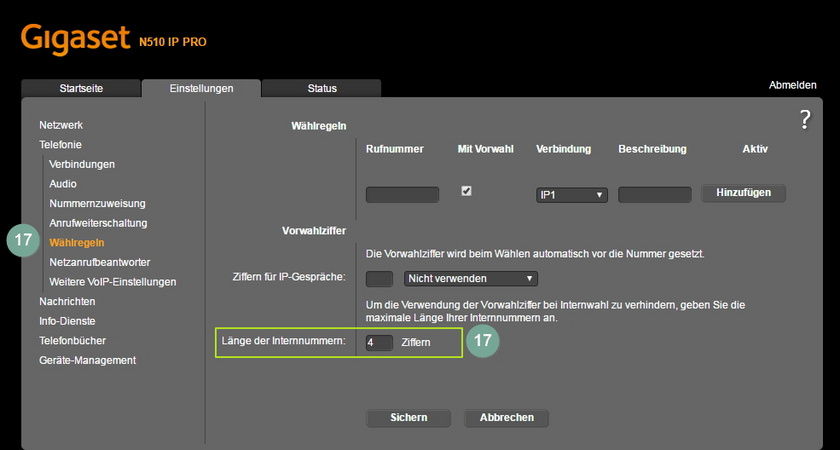Click the Ziffern für IP-Gespräche field
The image size is (840, 450).
pos(379,279)
